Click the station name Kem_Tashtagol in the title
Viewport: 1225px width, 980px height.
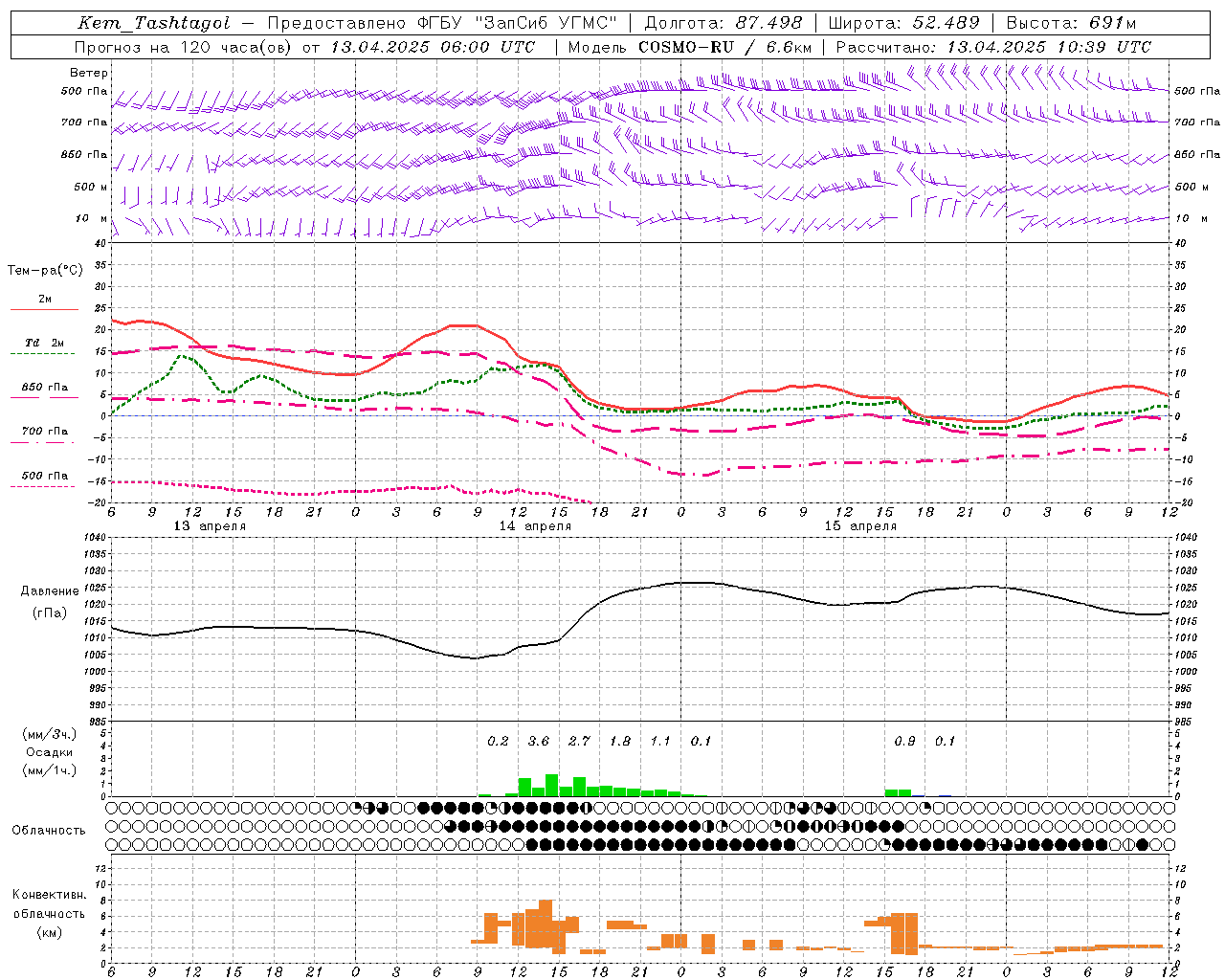pyautogui.click(x=153, y=23)
